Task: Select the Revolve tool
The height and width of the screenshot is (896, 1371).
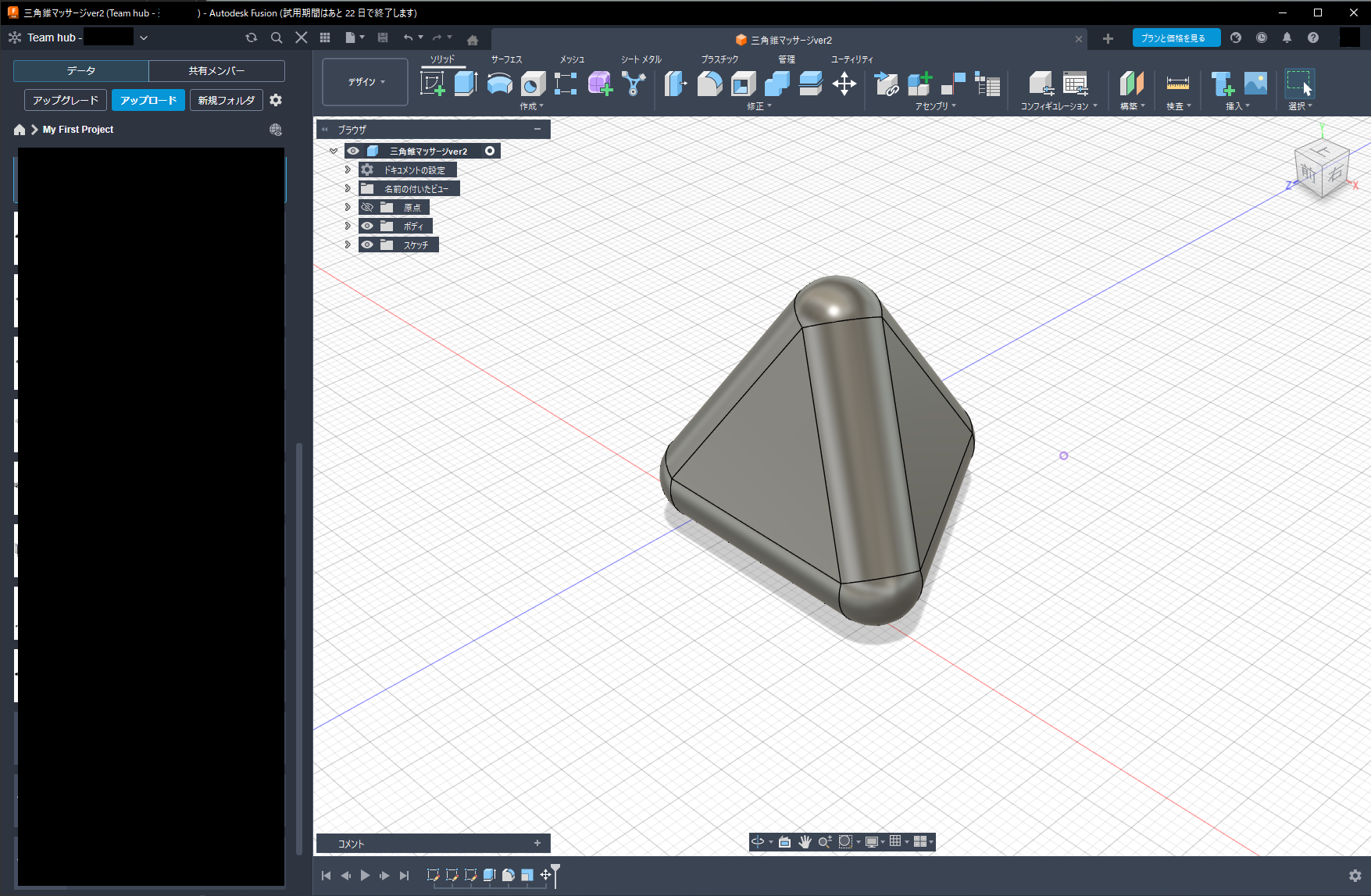Action: pyautogui.click(x=499, y=84)
